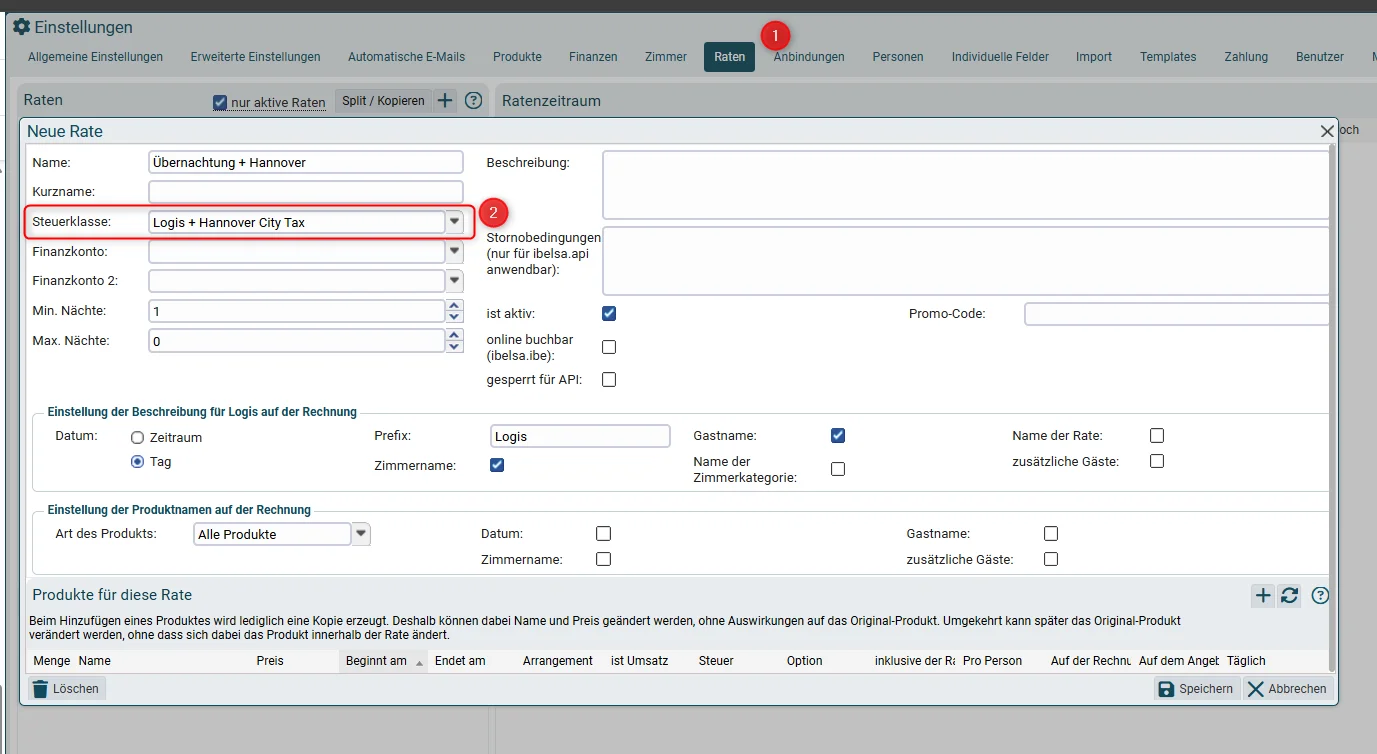
Task: Decrease Max. Nächte with the down arrow
Action: (455, 347)
